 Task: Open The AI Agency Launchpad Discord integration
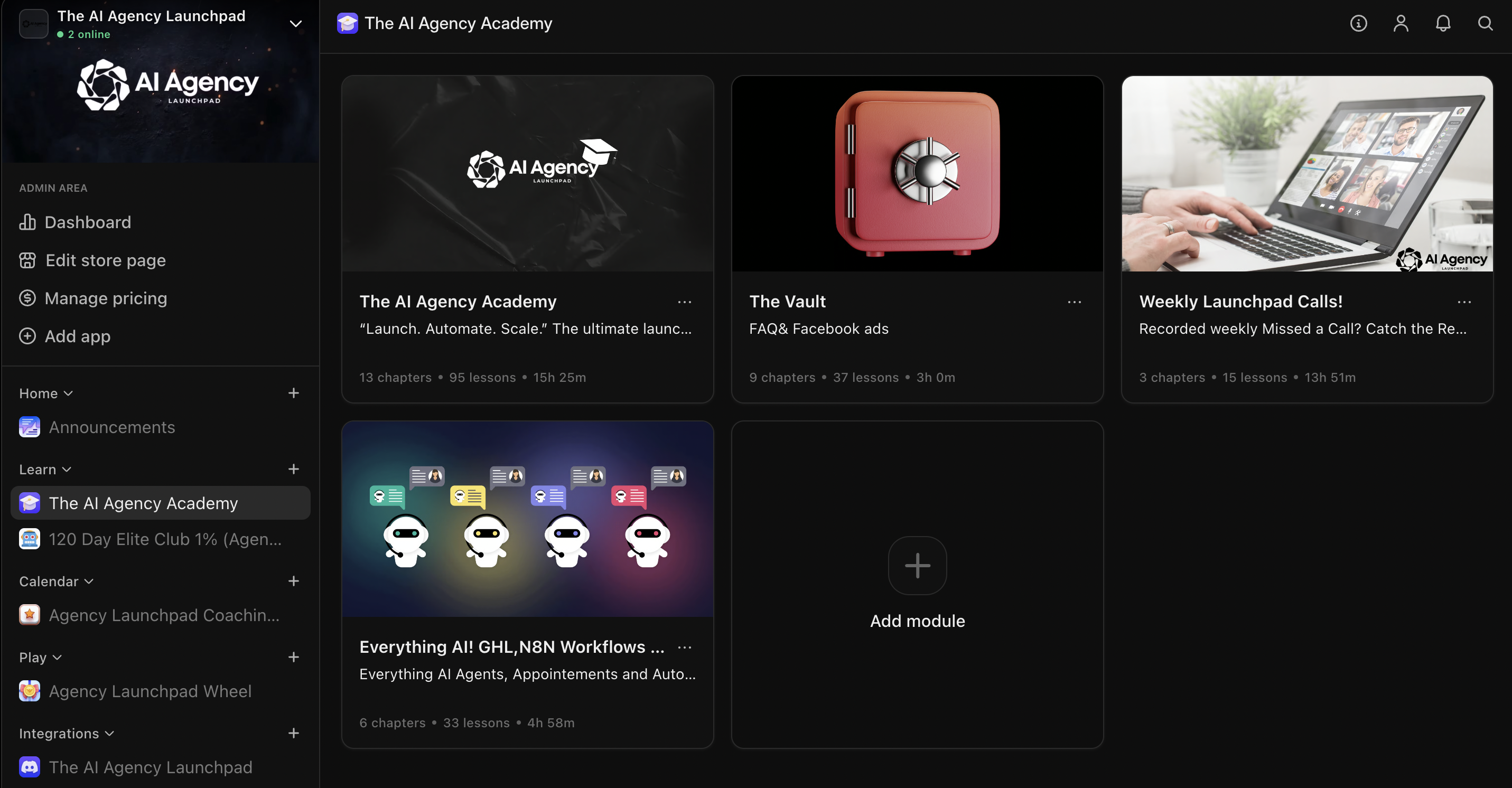click(x=160, y=767)
